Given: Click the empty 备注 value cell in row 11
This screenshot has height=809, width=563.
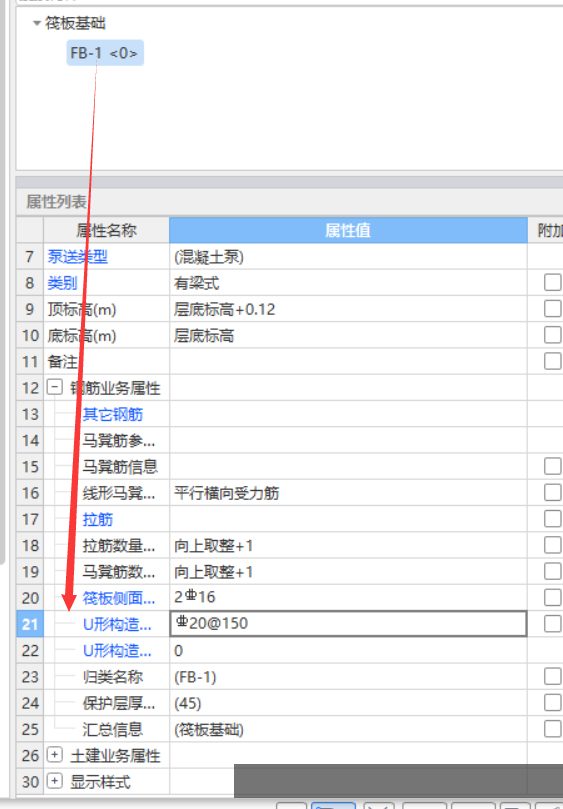Looking at the screenshot, I should (348, 362).
